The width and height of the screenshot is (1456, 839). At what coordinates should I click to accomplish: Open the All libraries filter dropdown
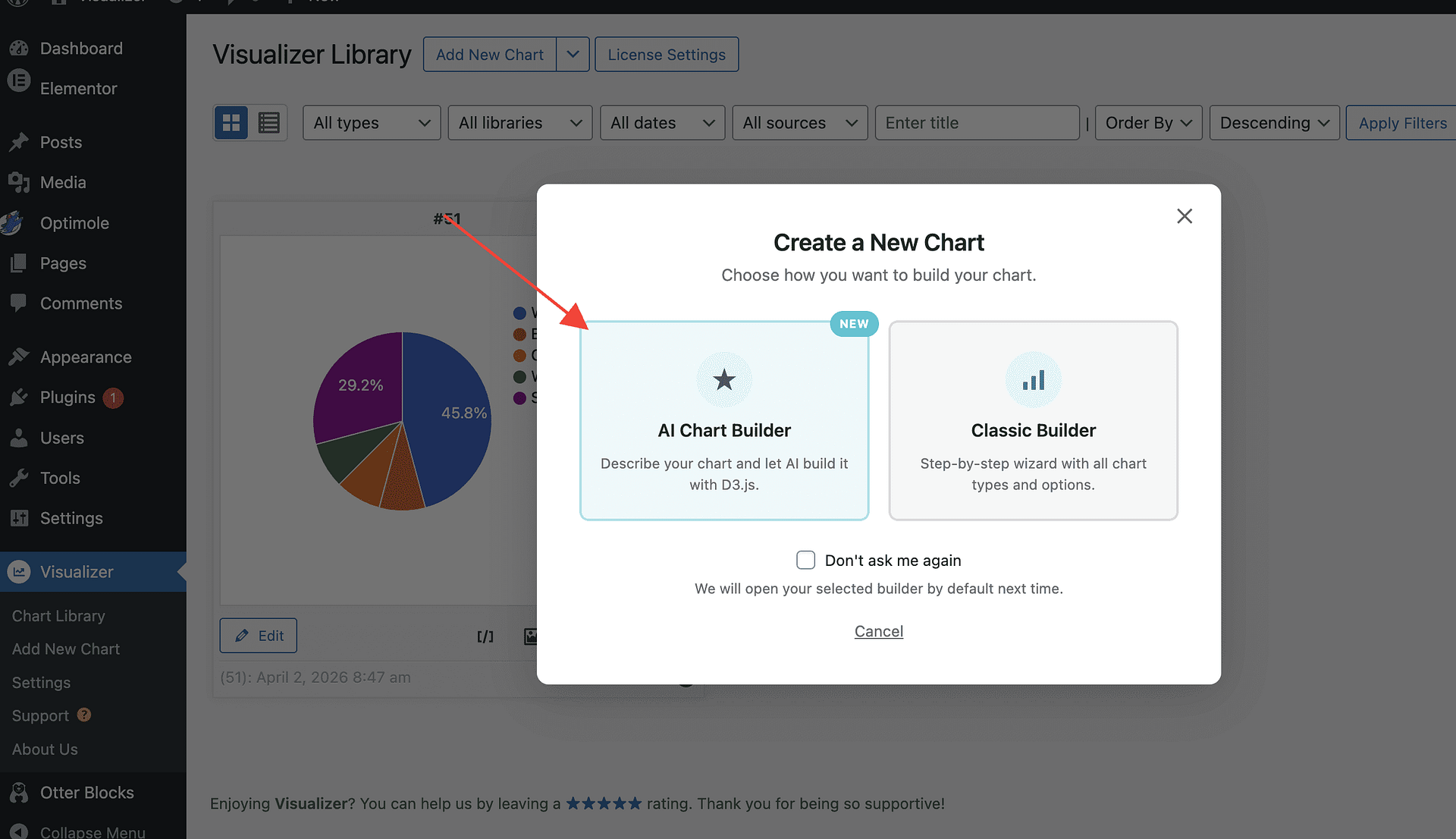click(x=519, y=123)
